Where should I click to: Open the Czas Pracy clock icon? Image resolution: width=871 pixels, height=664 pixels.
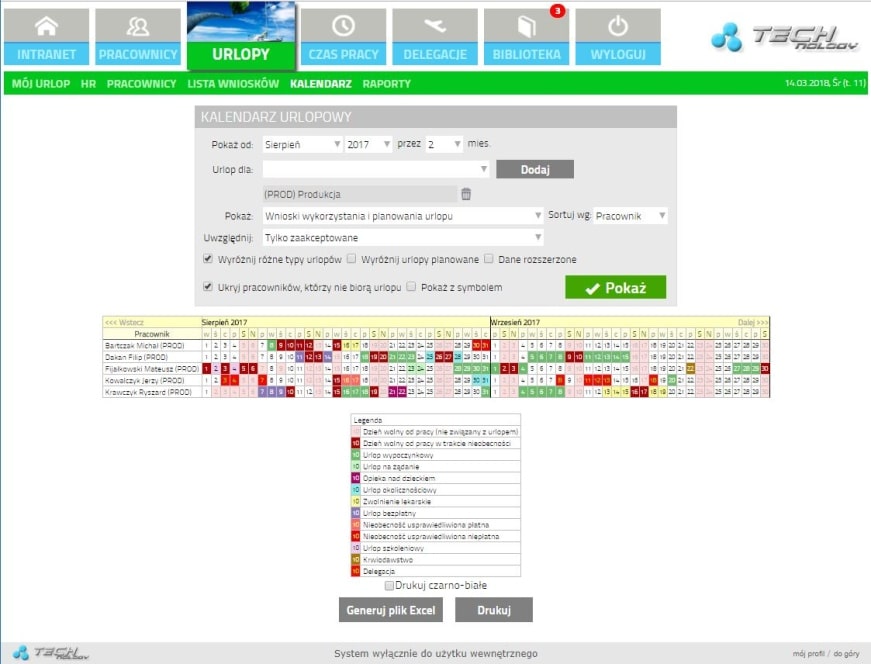(342, 27)
